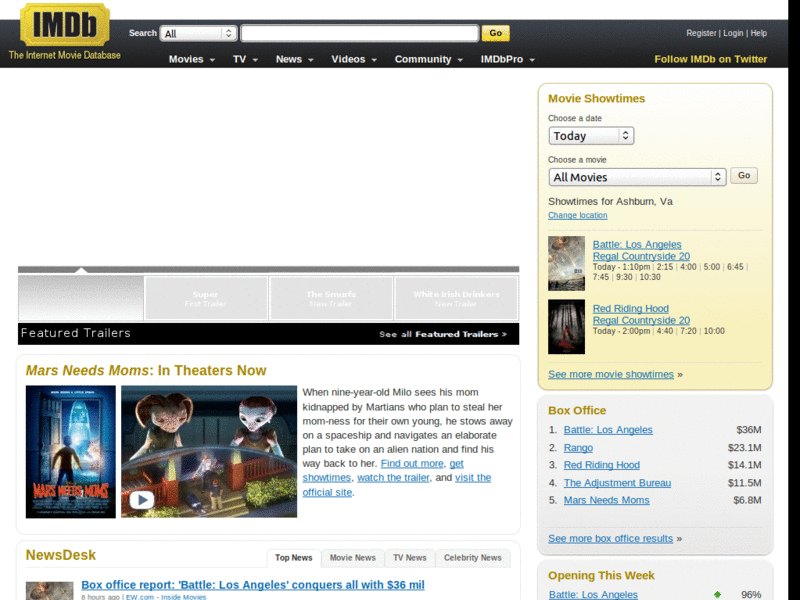Expand the TV menu
The width and height of the screenshot is (800, 600).
coord(245,59)
